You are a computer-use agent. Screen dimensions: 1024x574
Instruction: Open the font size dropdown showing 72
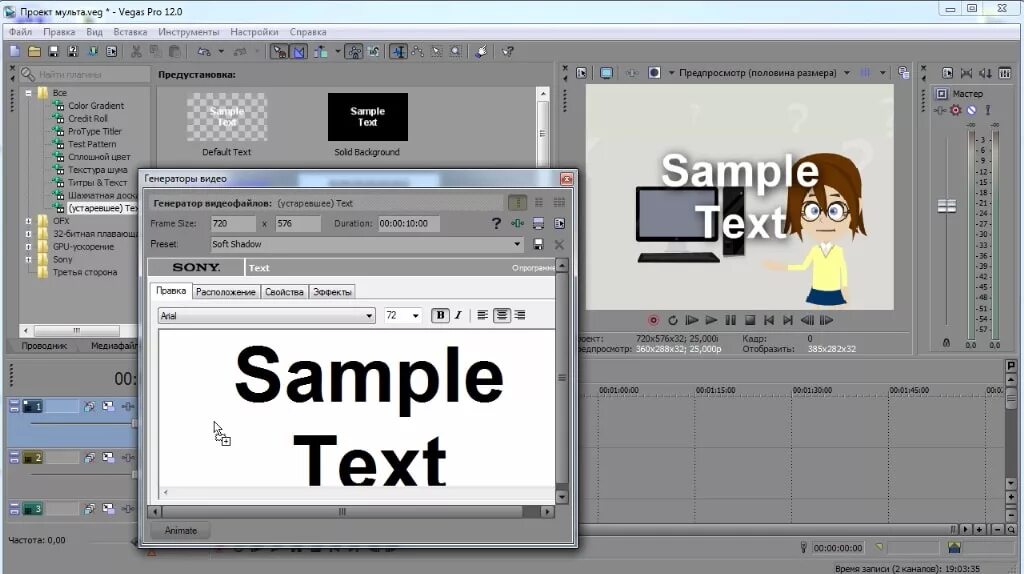402,315
